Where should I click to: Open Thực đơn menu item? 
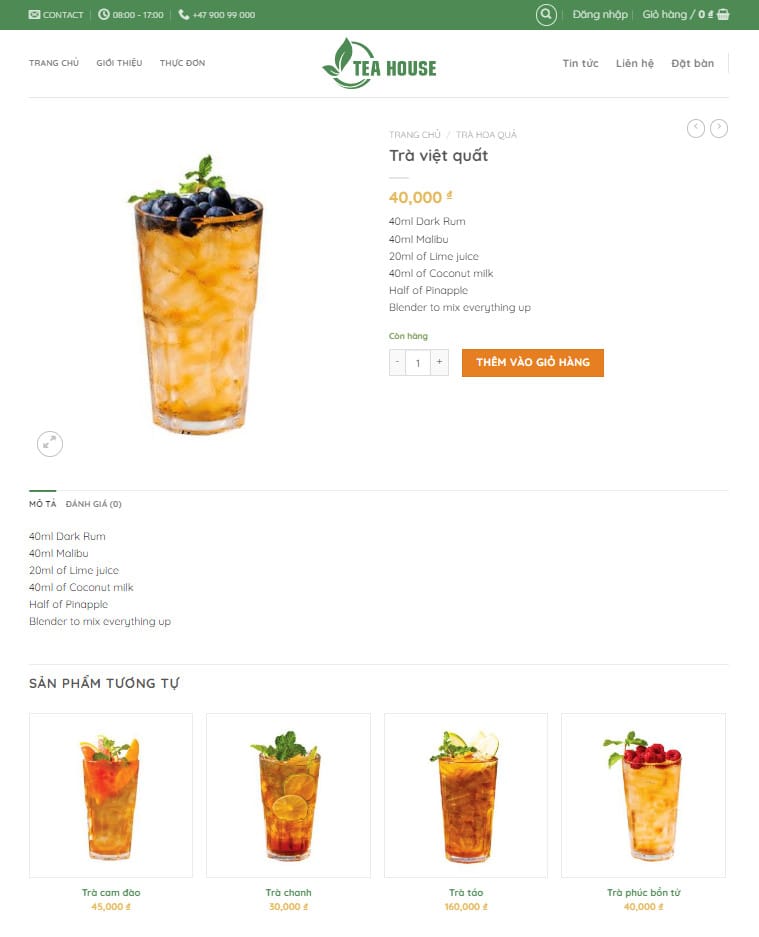pyautogui.click(x=182, y=63)
